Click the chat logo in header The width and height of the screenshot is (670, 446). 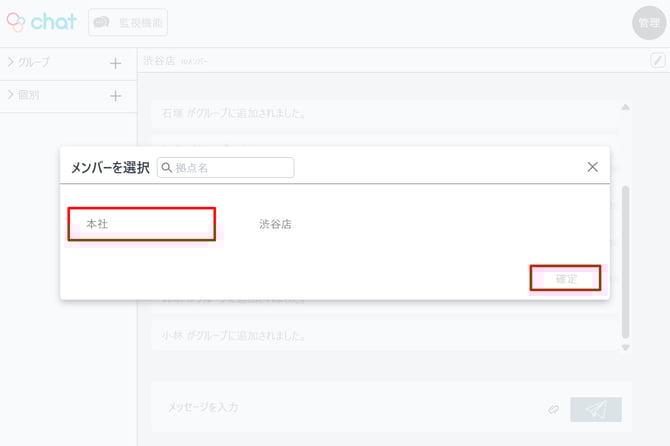click(40, 22)
